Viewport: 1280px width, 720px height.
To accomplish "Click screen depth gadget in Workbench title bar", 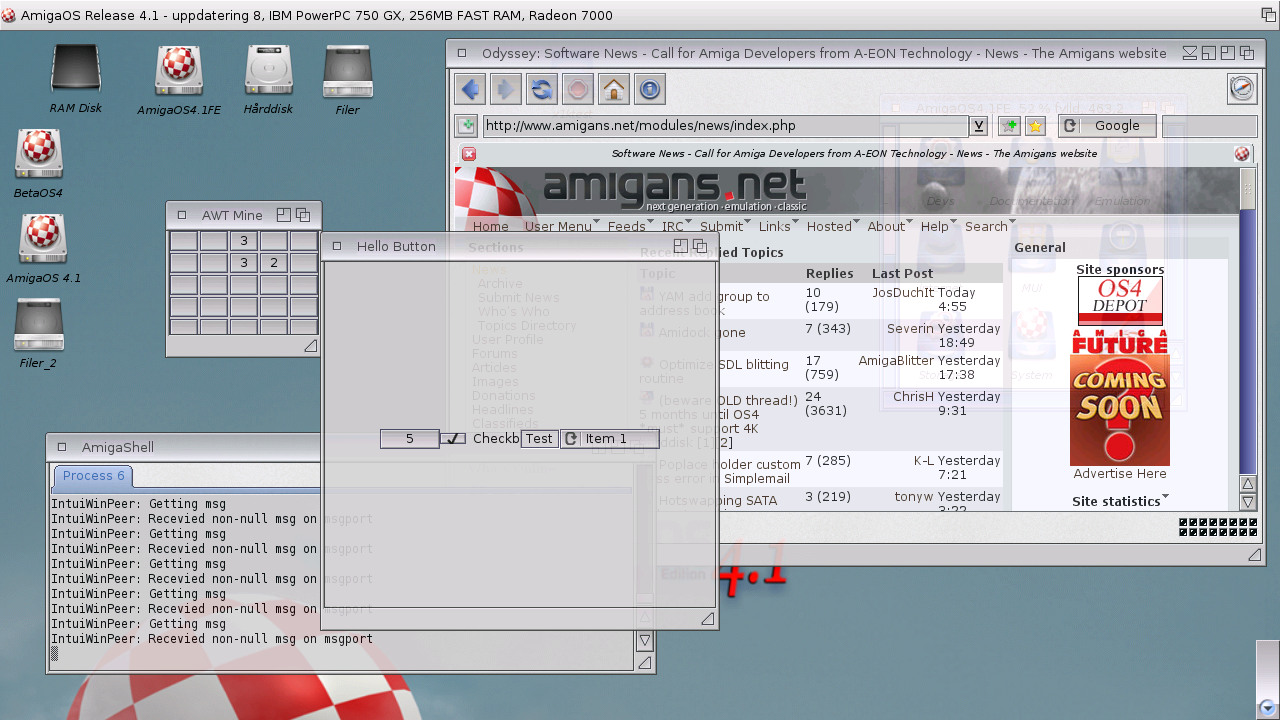I will (1269, 15).
